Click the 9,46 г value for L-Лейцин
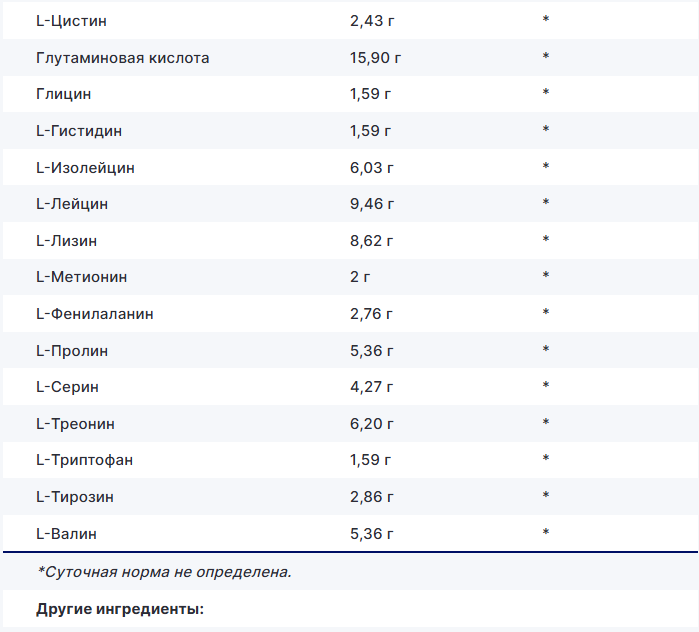699x632 pixels. tap(372, 204)
